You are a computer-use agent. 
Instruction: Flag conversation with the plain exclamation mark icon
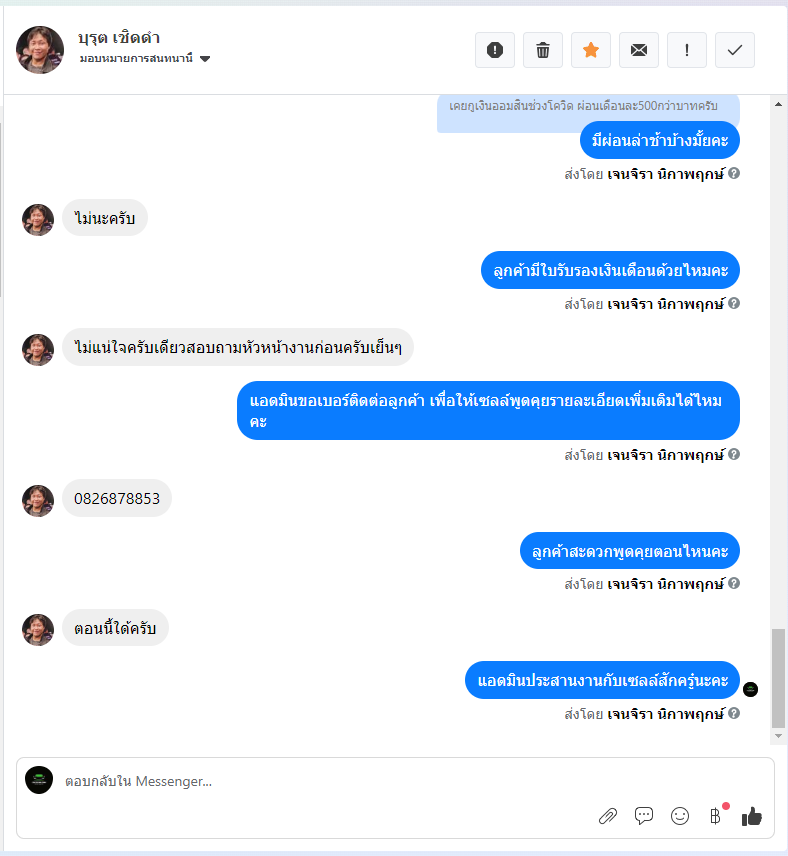[x=687, y=50]
